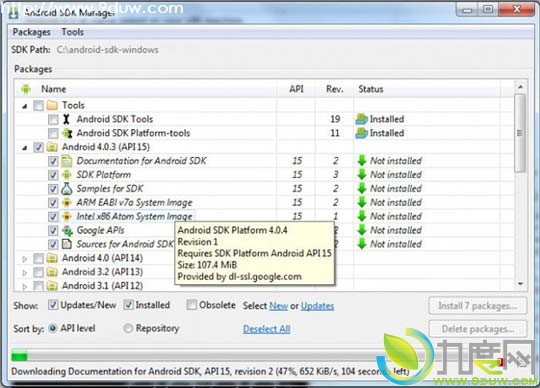The height and width of the screenshot is (388, 540).
Task: Uncheck the Updates/New filter checkbox
Action: pyautogui.click(x=53, y=305)
